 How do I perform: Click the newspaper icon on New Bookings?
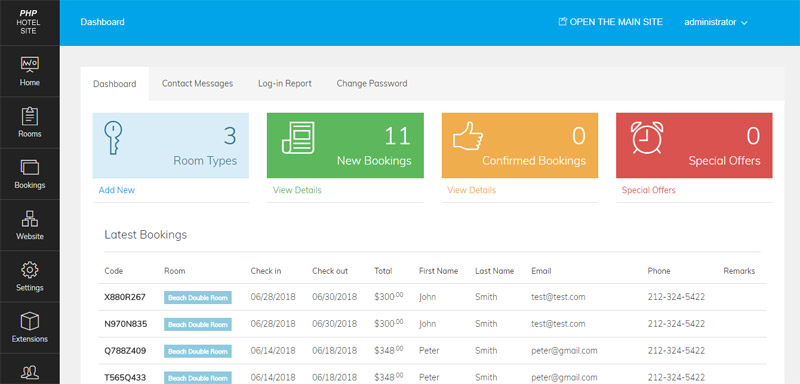click(298, 138)
